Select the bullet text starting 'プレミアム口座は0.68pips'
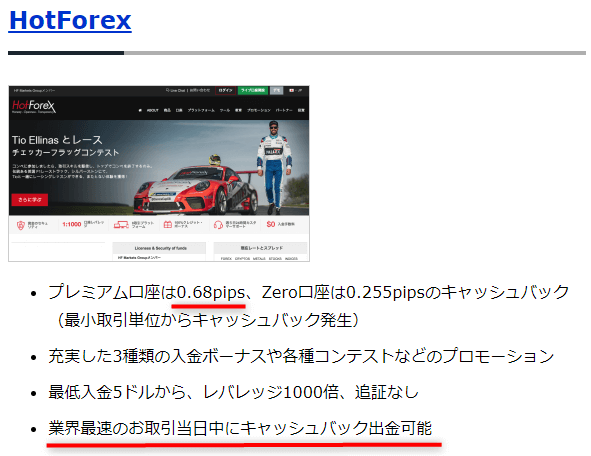The height and width of the screenshot is (456, 591). (x=308, y=292)
